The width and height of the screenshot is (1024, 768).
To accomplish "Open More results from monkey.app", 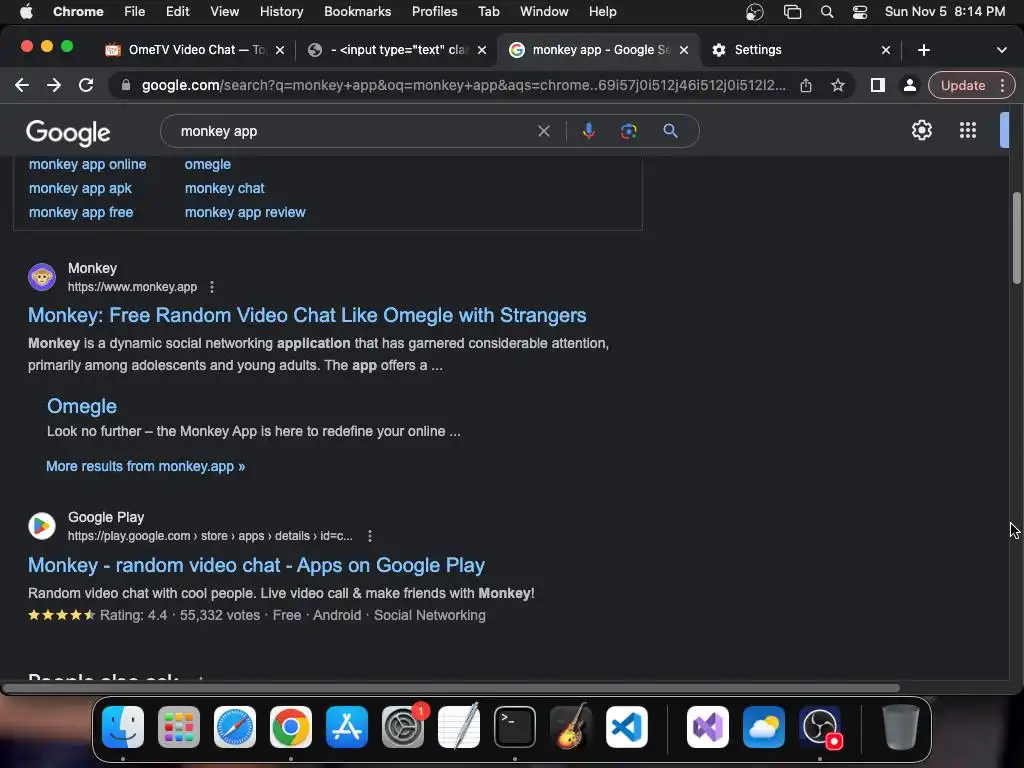I will pyautogui.click(x=146, y=466).
